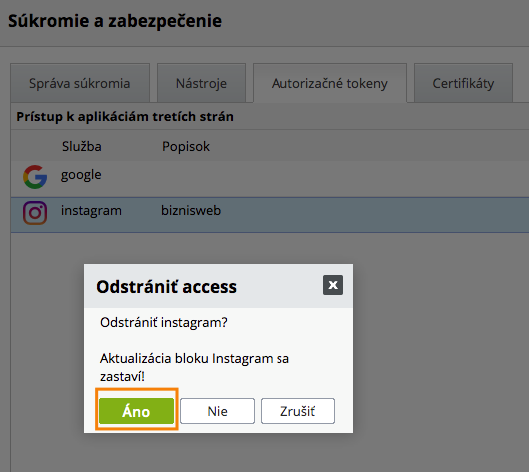This screenshot has width=529, height=472.
Task: Click the Odstrániť access dialog title
Action: tap(166, 287)
